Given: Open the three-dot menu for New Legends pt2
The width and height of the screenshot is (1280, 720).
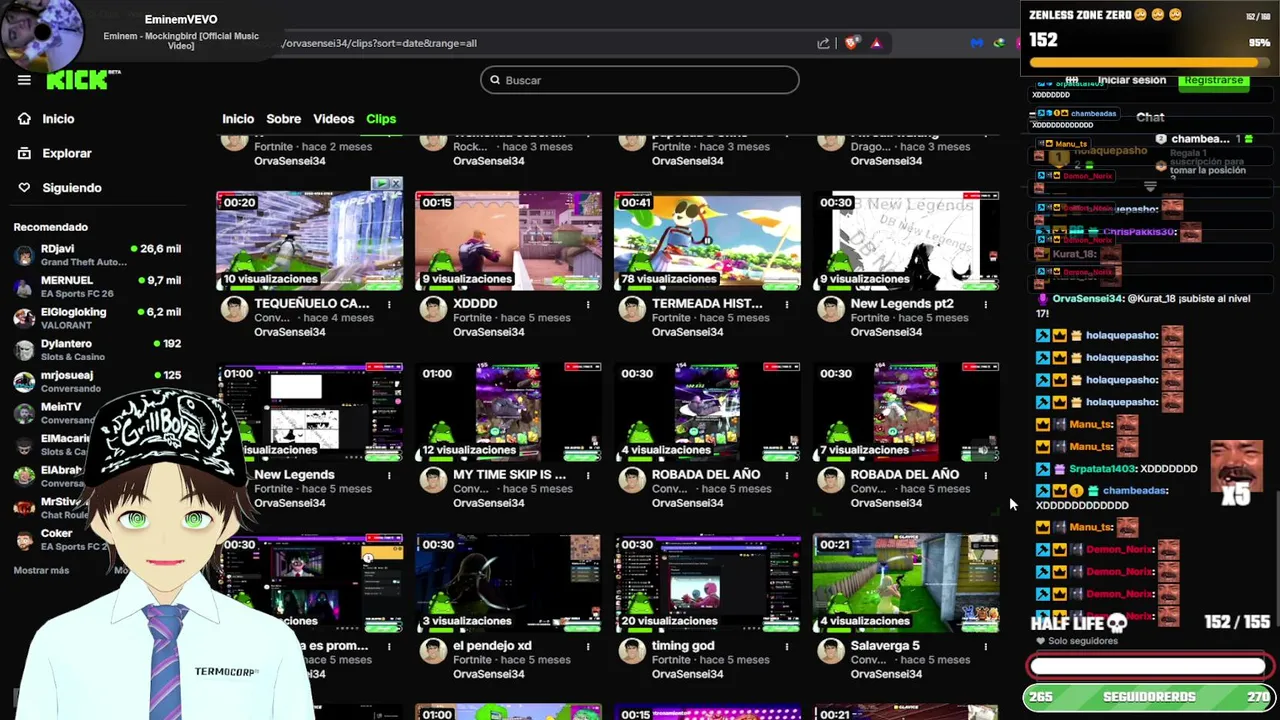Looking at the screenshot, I should [986, 304].
